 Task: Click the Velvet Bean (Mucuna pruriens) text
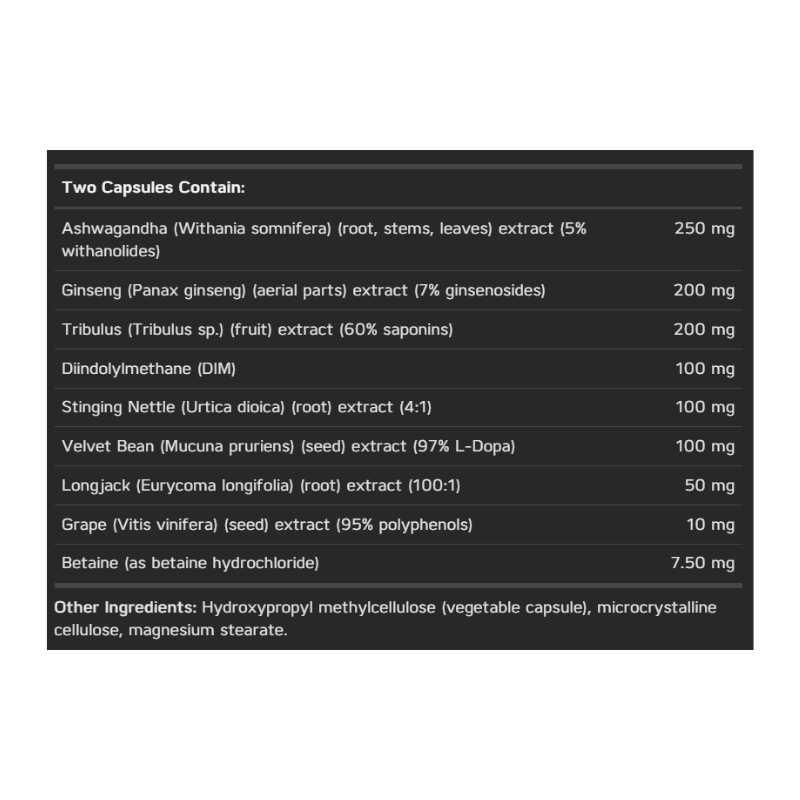(x=288, y=446)
